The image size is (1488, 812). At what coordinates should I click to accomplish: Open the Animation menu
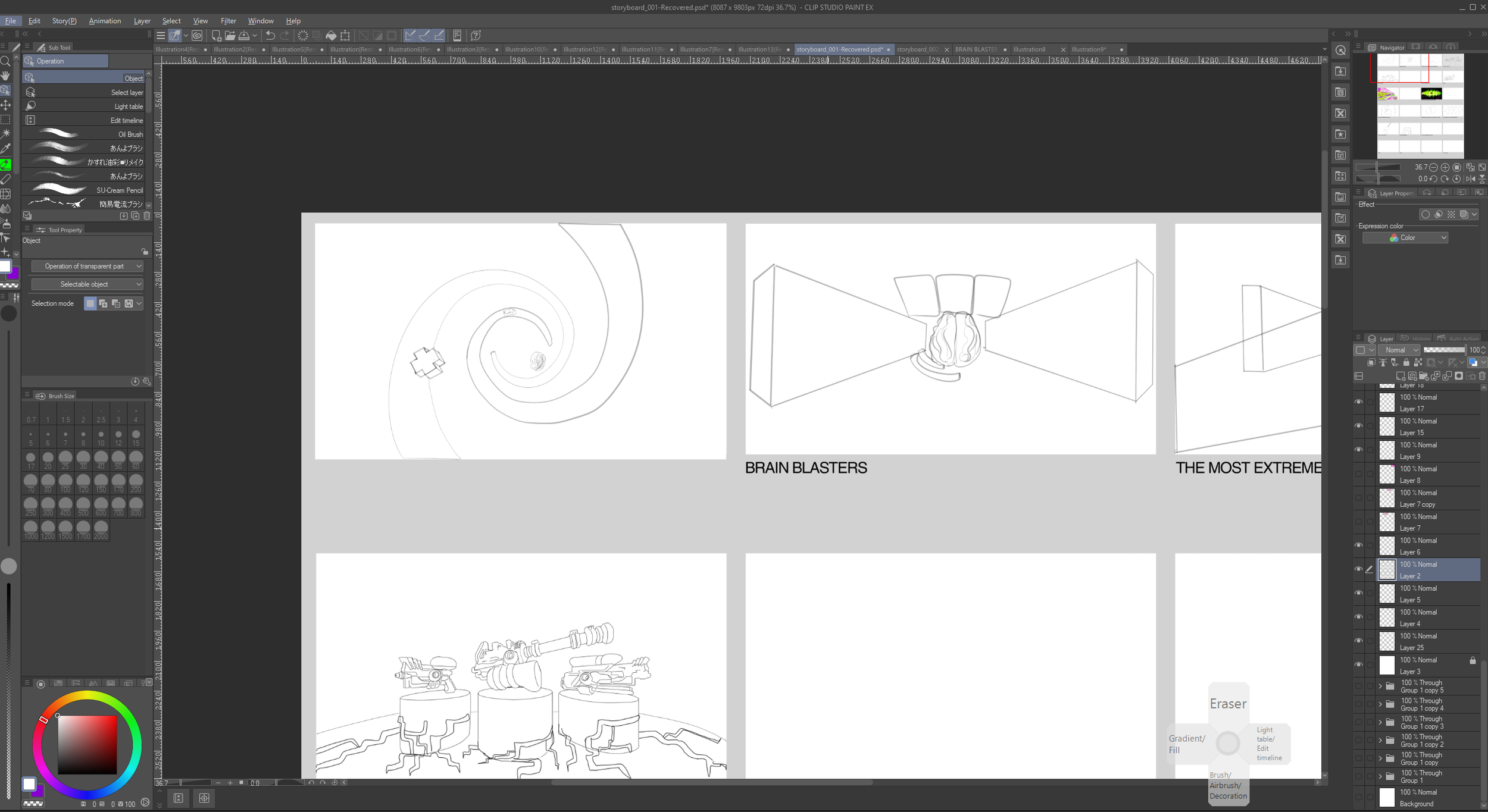click(105, 21)
